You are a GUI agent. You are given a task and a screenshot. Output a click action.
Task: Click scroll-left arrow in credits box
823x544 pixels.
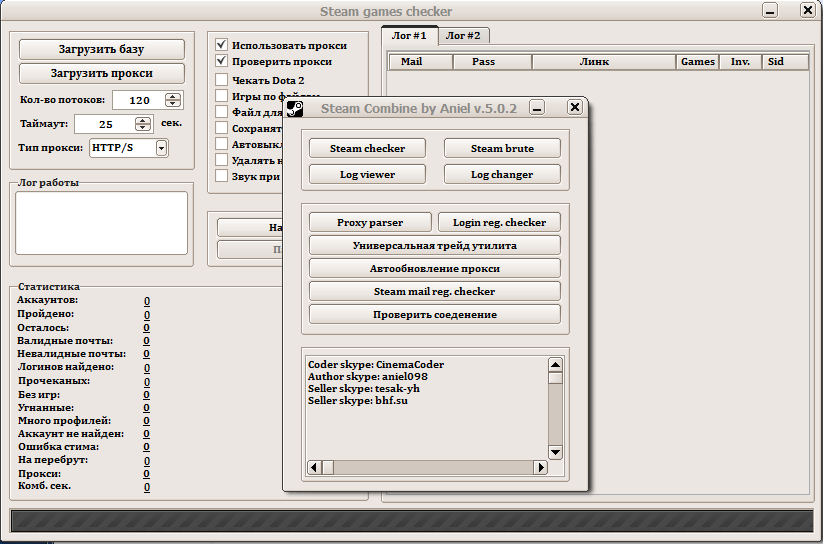coord(314,467)
